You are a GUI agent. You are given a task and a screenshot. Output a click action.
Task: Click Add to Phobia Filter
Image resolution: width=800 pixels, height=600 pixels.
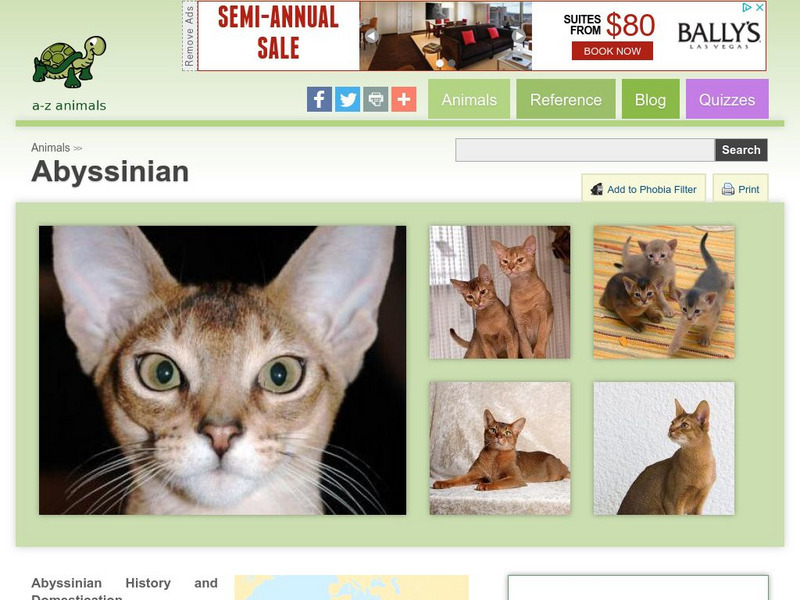point(644,189)
